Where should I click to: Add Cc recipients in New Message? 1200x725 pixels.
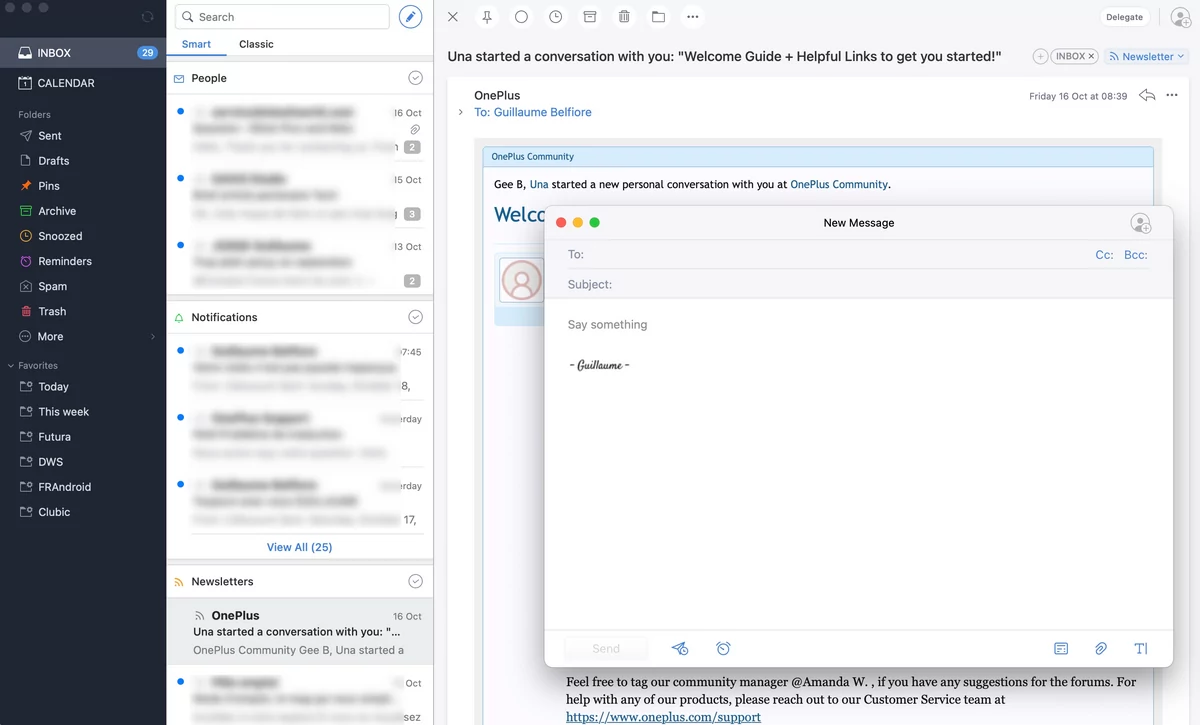click(1104, 255)
